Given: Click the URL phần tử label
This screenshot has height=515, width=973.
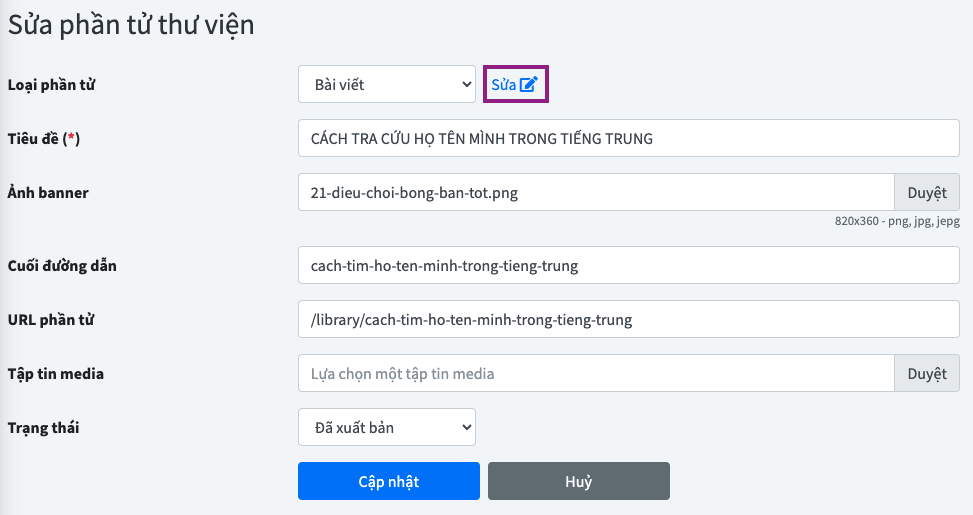Looking at the screenshot, I should [51, 320].
